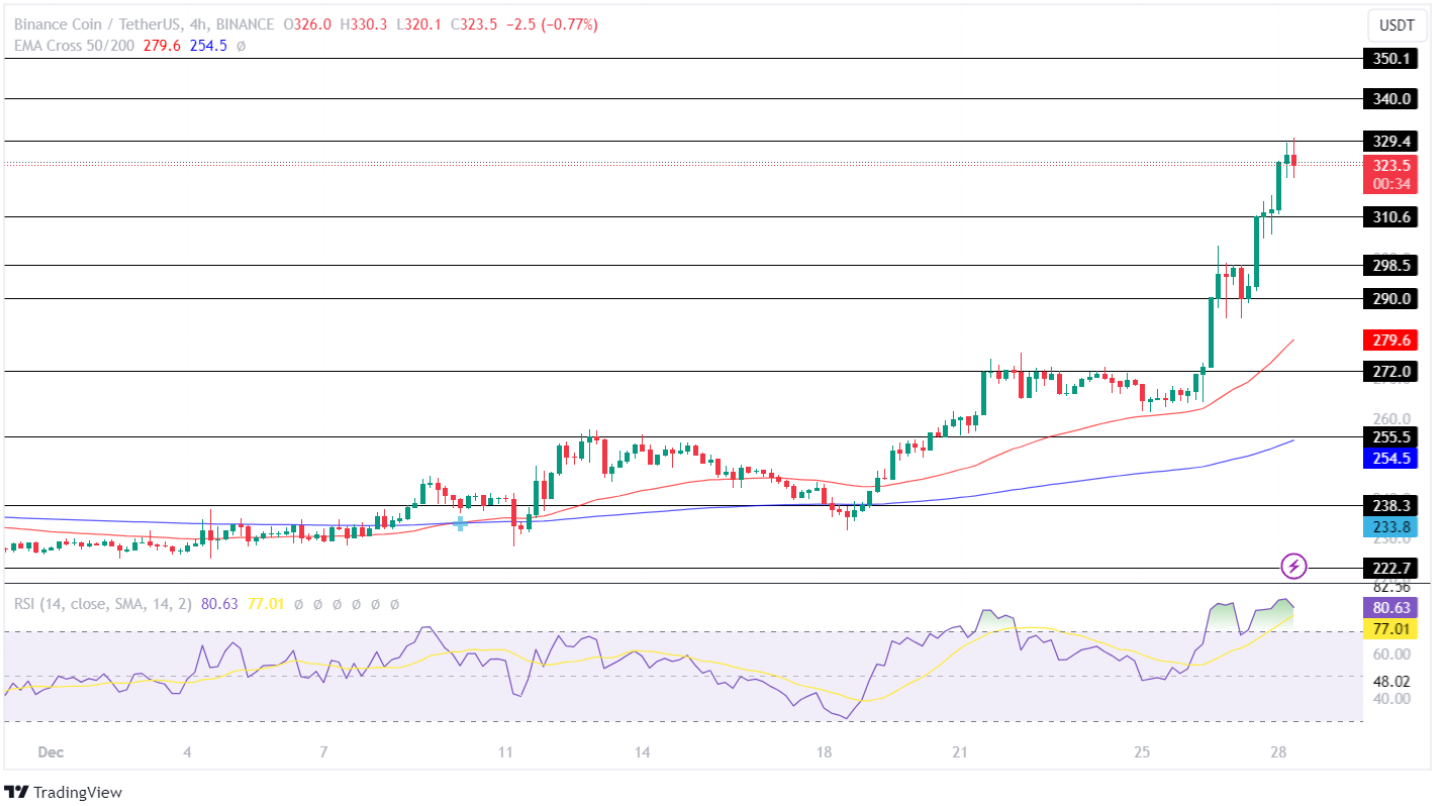The image size is (1435, 806).
Task: Click the yellow 77.01 RSI average label
Action: pos(1392,629)
